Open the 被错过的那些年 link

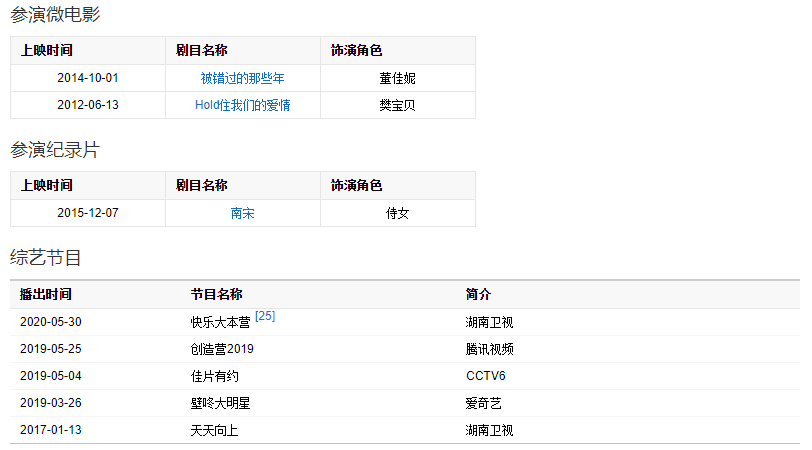point(242,78)
